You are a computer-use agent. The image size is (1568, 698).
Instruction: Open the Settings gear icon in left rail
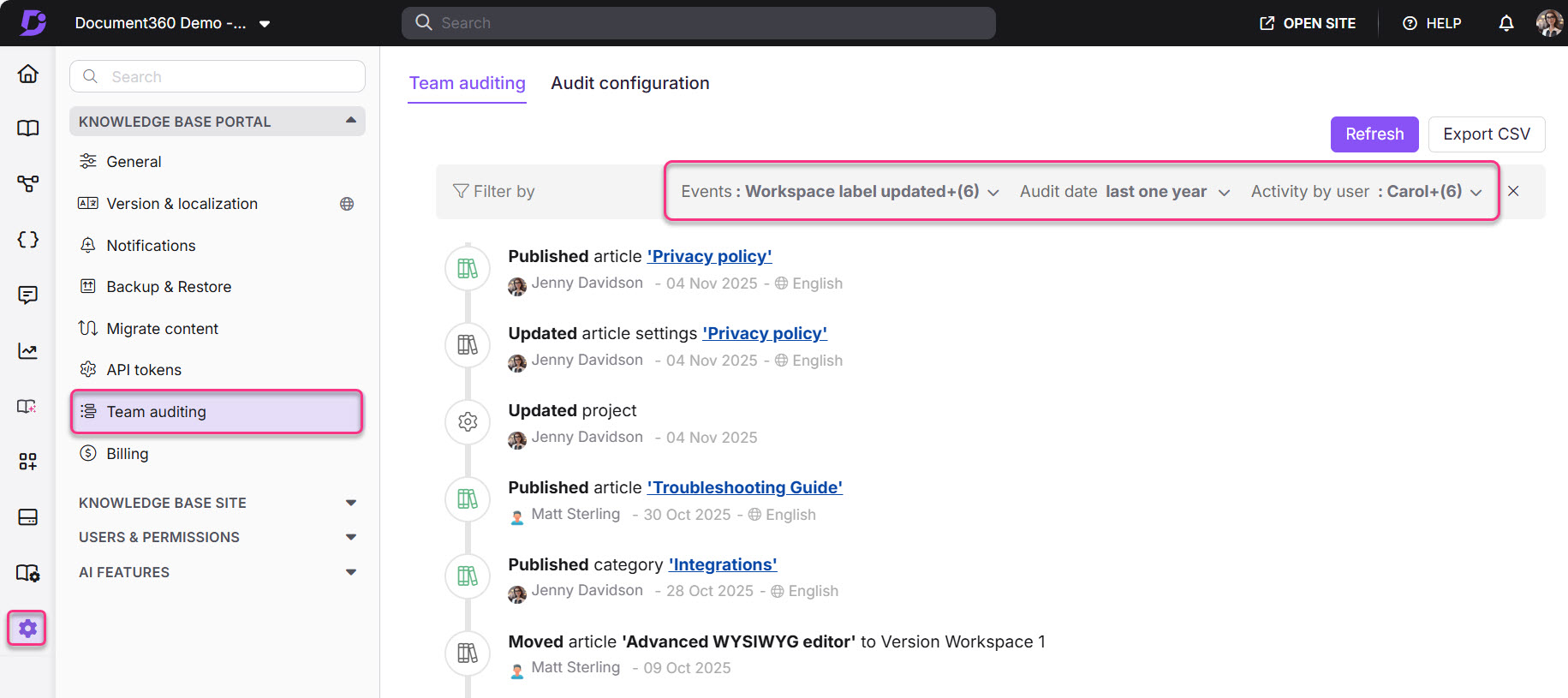click(27, 629)
